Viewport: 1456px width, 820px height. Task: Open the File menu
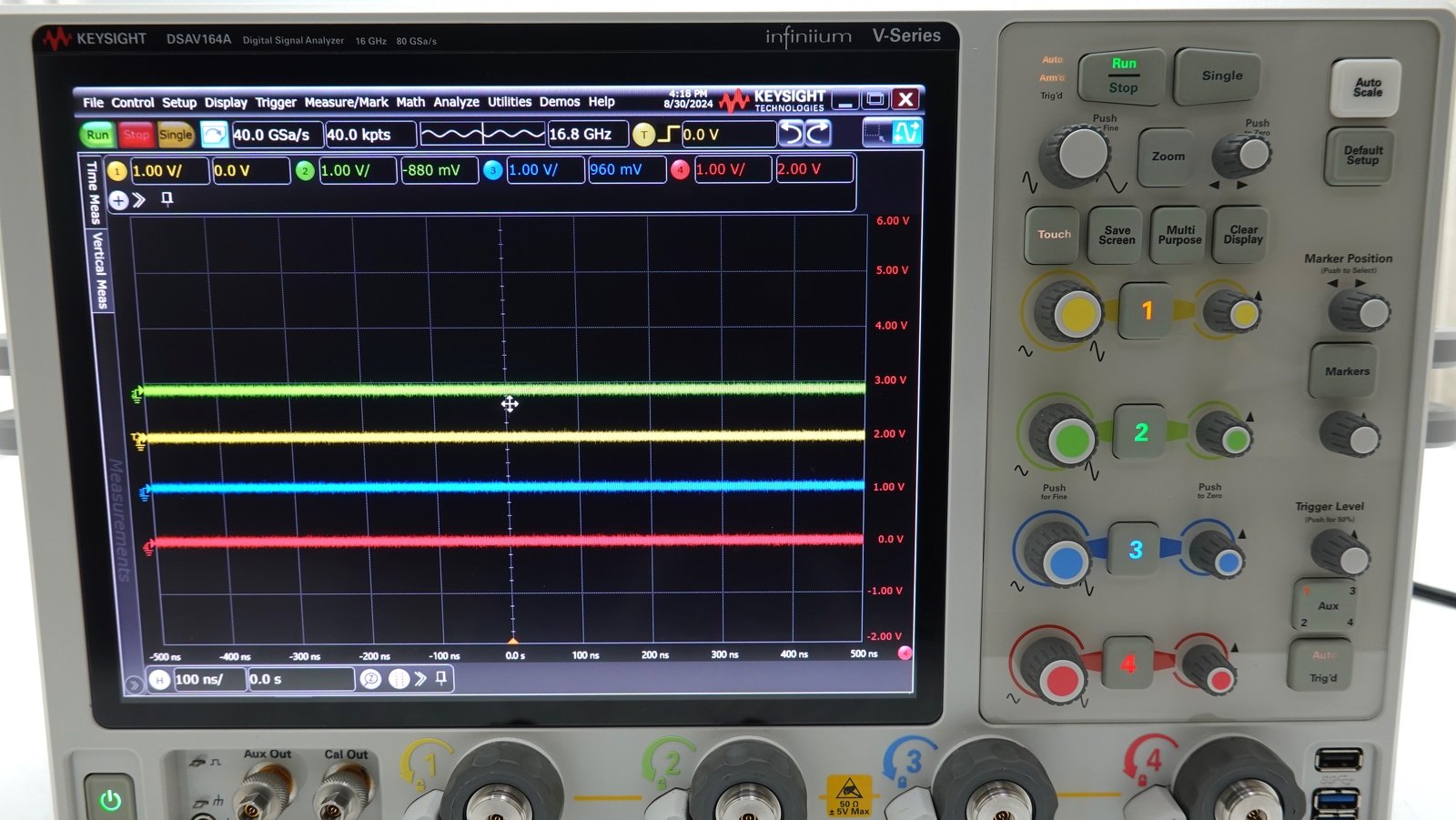coord(93,103)
